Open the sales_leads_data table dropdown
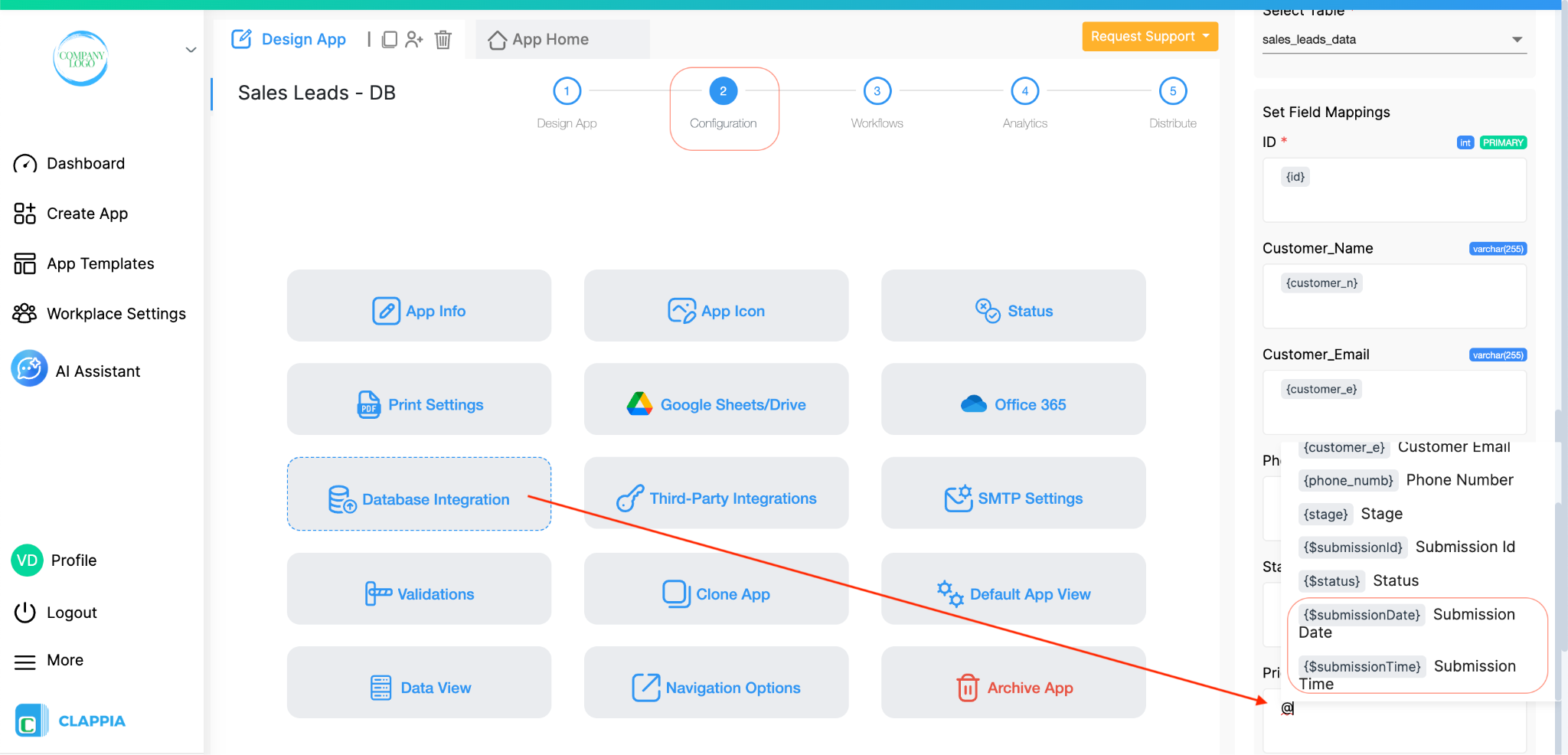Screen dimensions: 1568x755 [x=1393, y=39]
